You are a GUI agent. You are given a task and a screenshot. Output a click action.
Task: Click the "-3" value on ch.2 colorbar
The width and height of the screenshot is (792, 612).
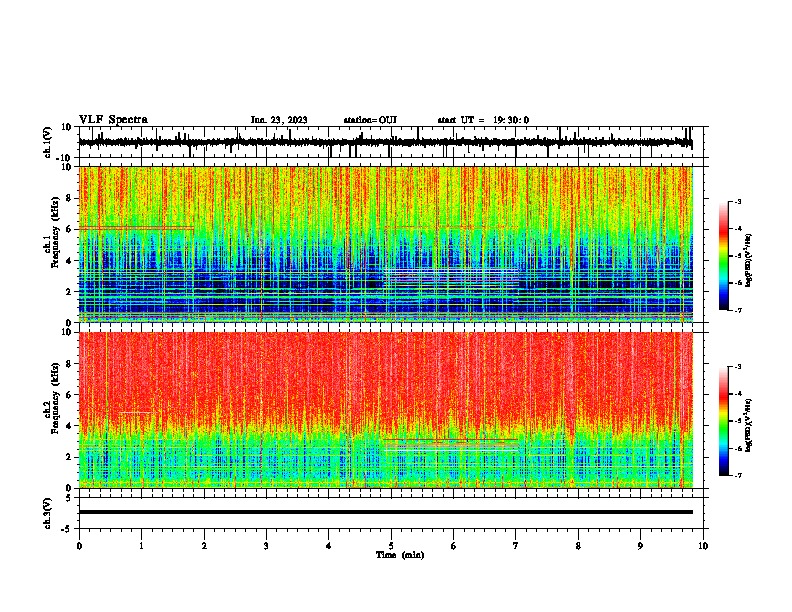[x=737, y=367]
